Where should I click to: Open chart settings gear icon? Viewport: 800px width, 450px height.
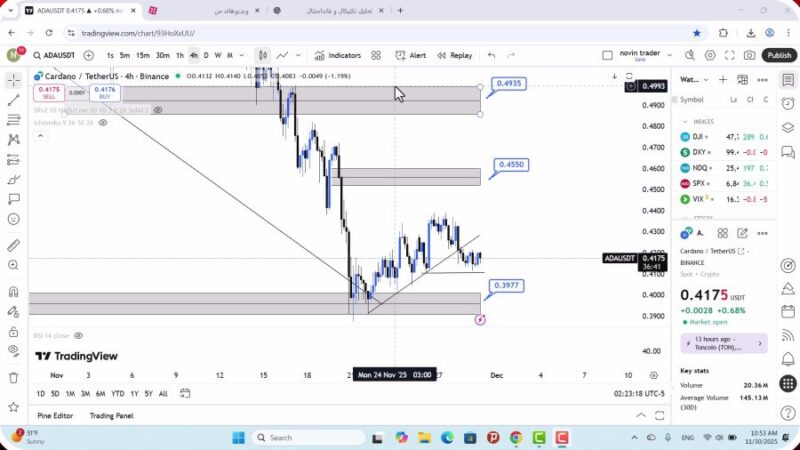(x=710, y=56)
